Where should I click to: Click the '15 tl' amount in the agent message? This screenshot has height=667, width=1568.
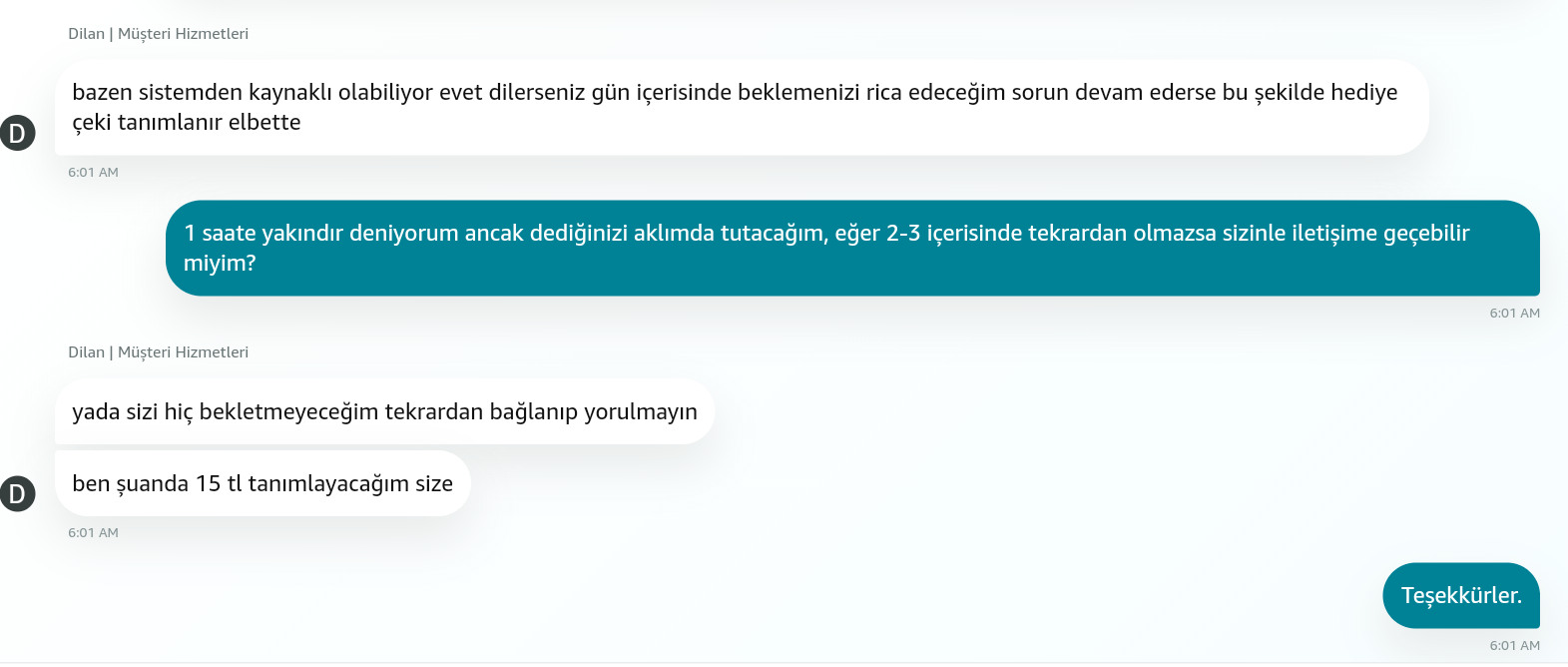pos(219,484)
